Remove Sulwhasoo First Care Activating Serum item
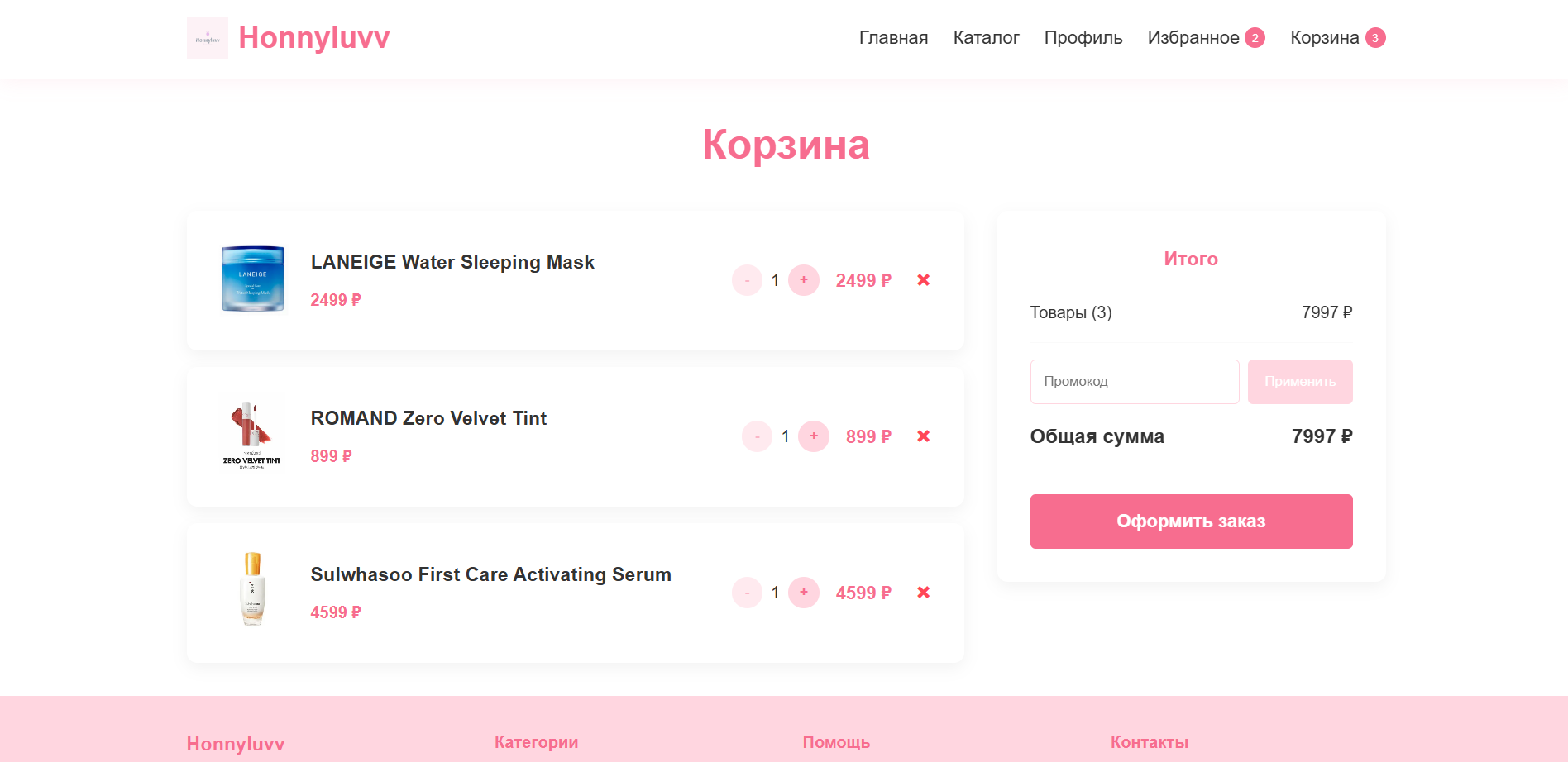 click(x=924, y=593)
